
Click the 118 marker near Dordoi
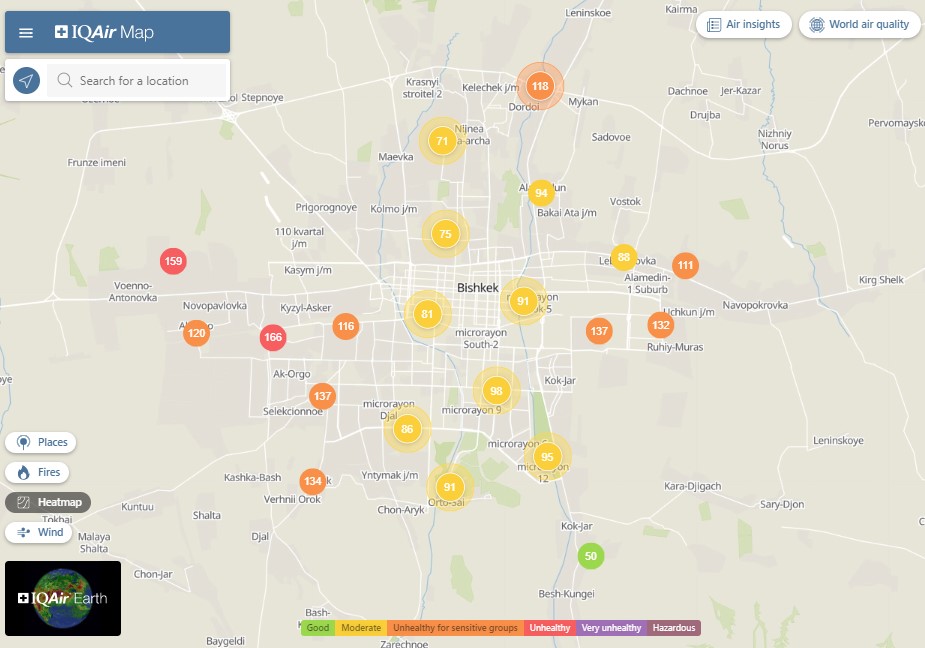click(540, 86)
